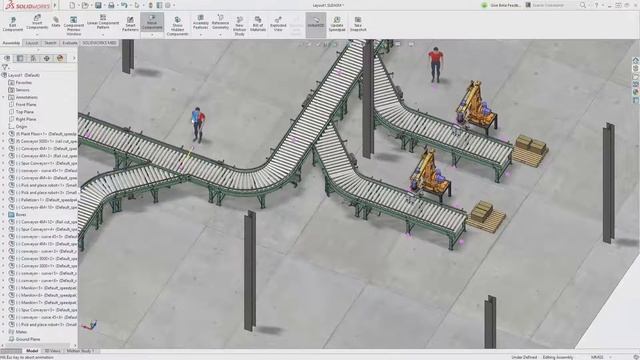Click the Rebuild traffic-light icon

(x=150, y=5)
